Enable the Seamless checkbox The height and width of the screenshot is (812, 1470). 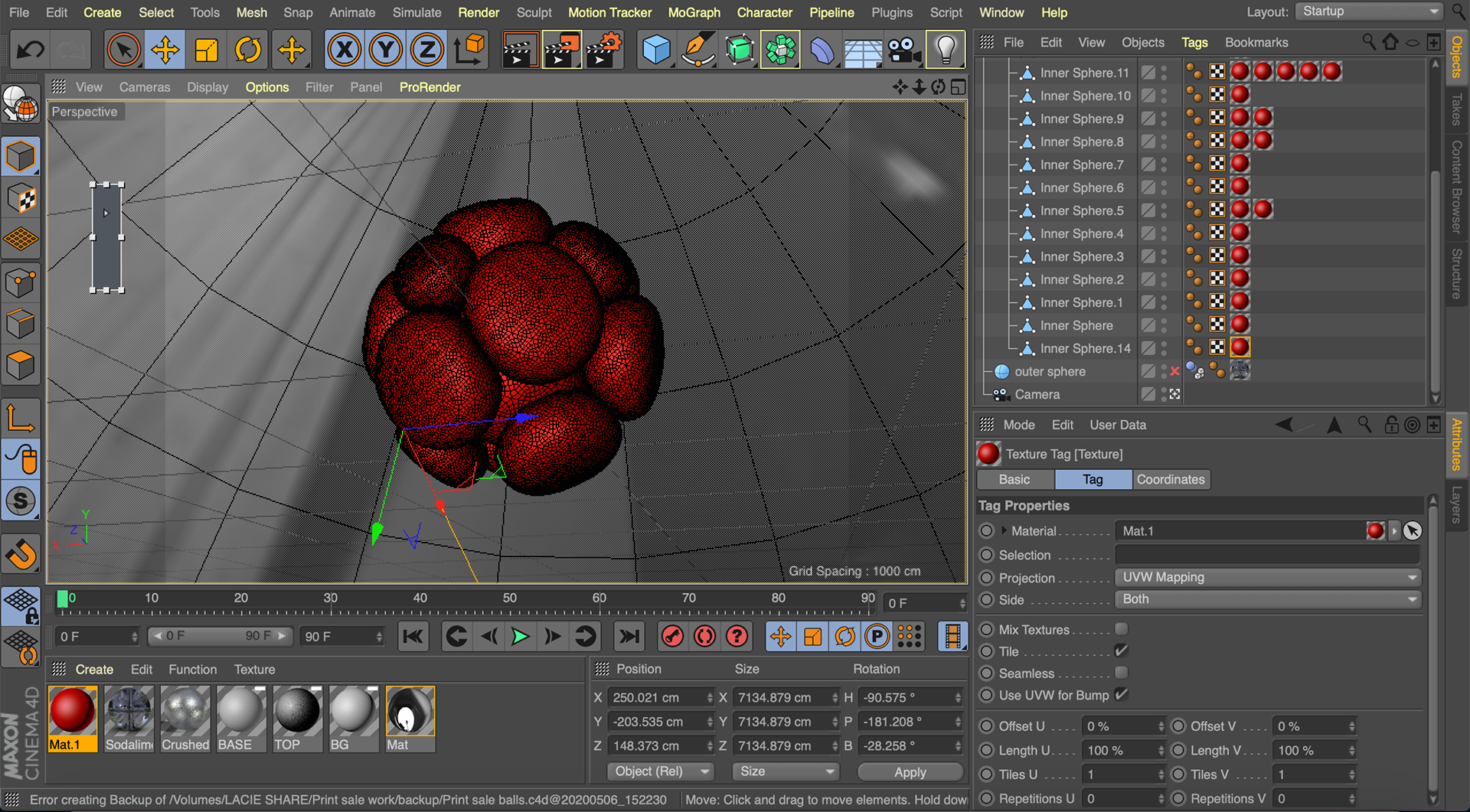pos(1121,673)
